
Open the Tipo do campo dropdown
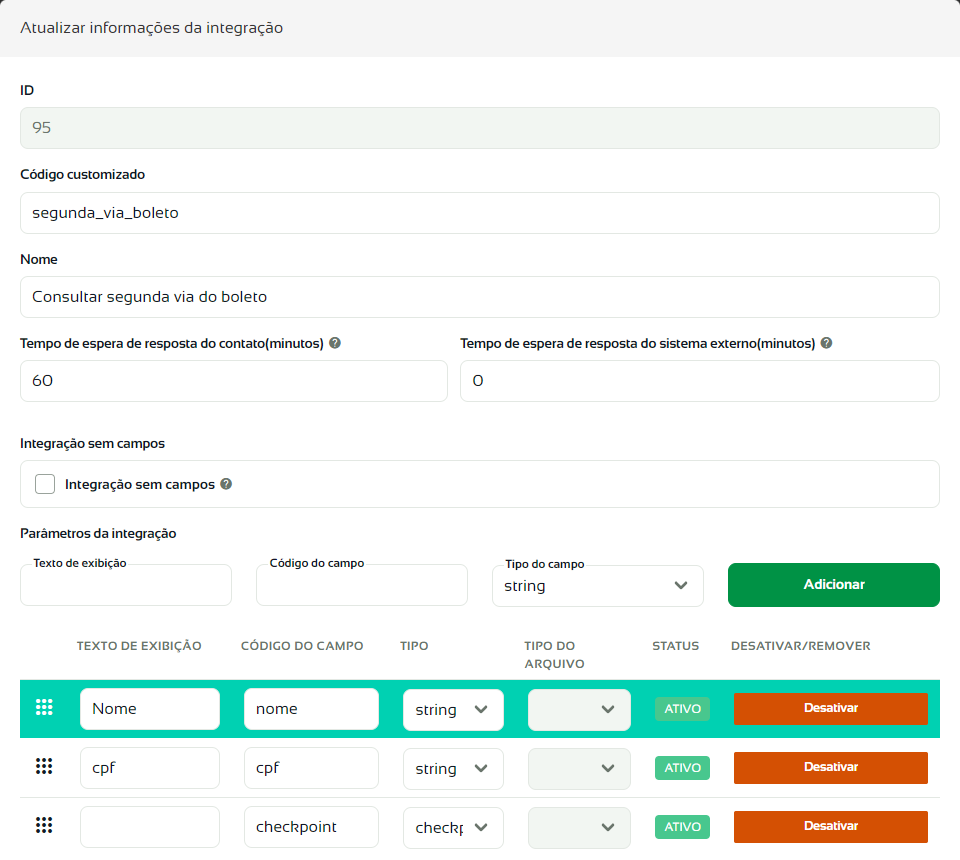598,586
